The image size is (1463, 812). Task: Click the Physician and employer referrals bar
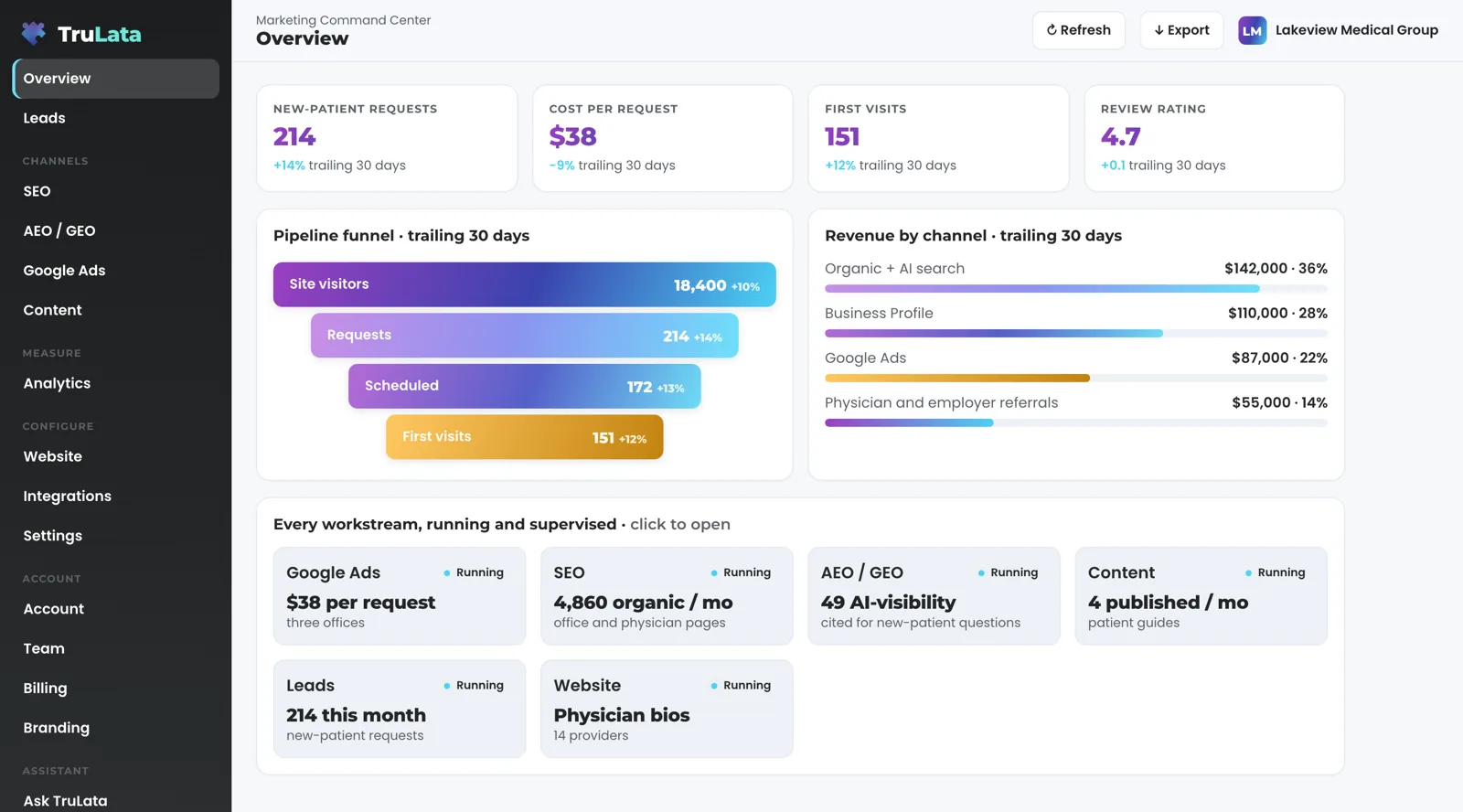(1076, 422)
